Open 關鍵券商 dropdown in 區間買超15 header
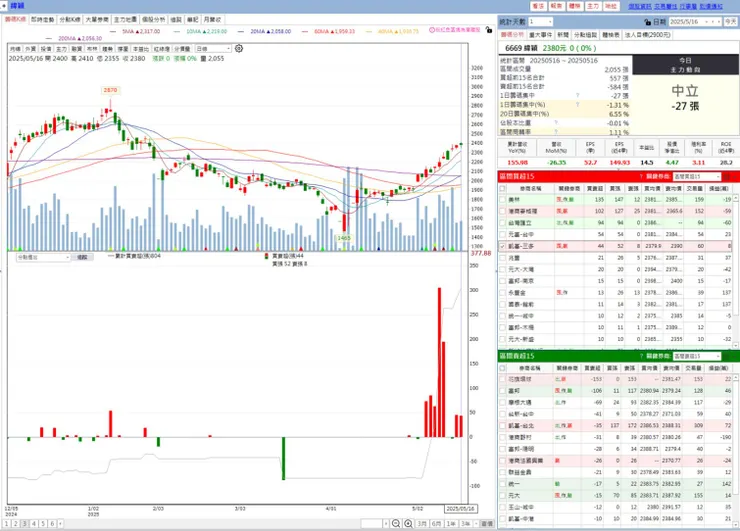Viewport: 740px width, 531px height. tap(697, 177)
